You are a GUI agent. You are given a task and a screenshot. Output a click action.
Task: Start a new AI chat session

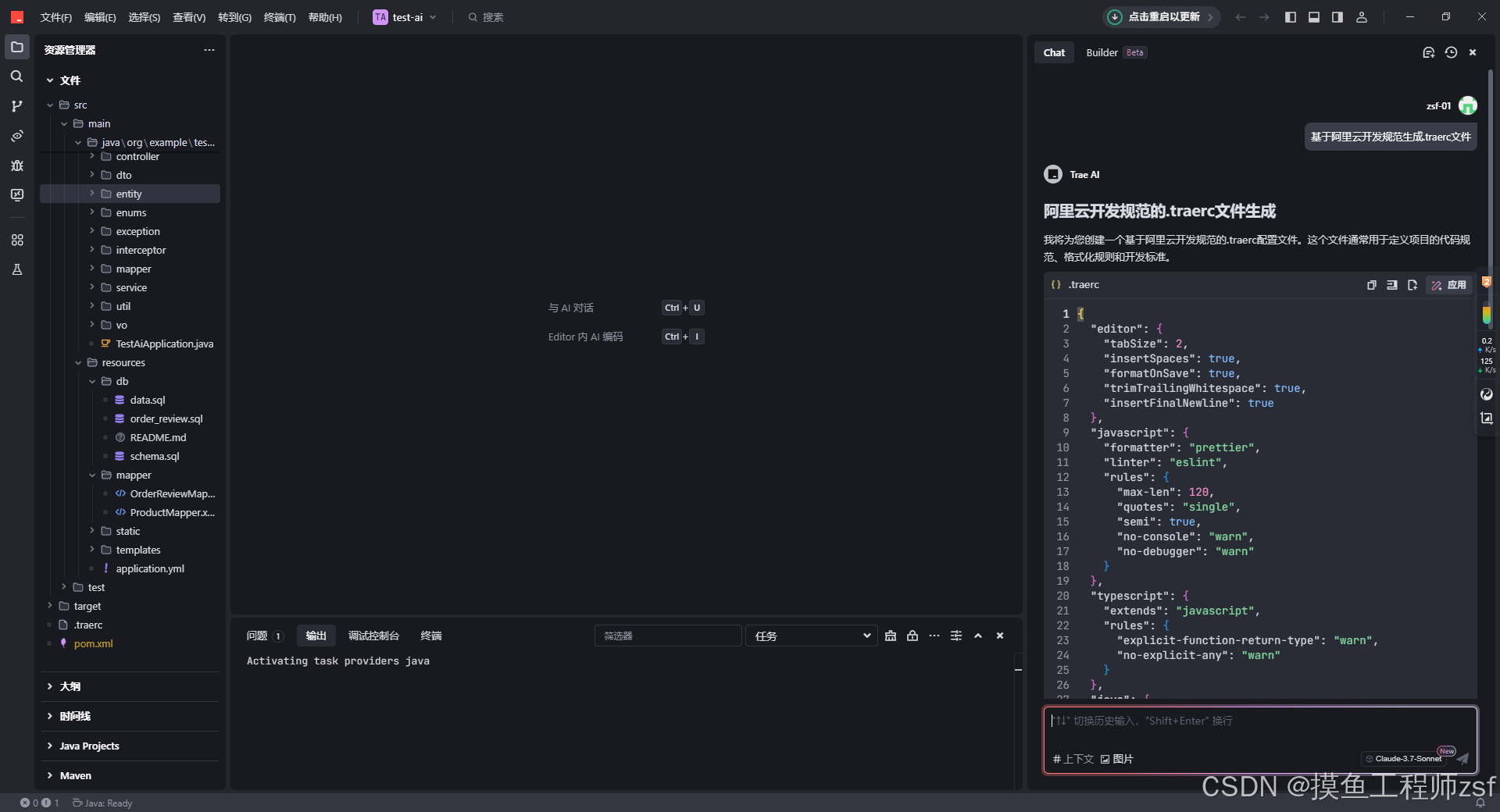click(1429, 52)
